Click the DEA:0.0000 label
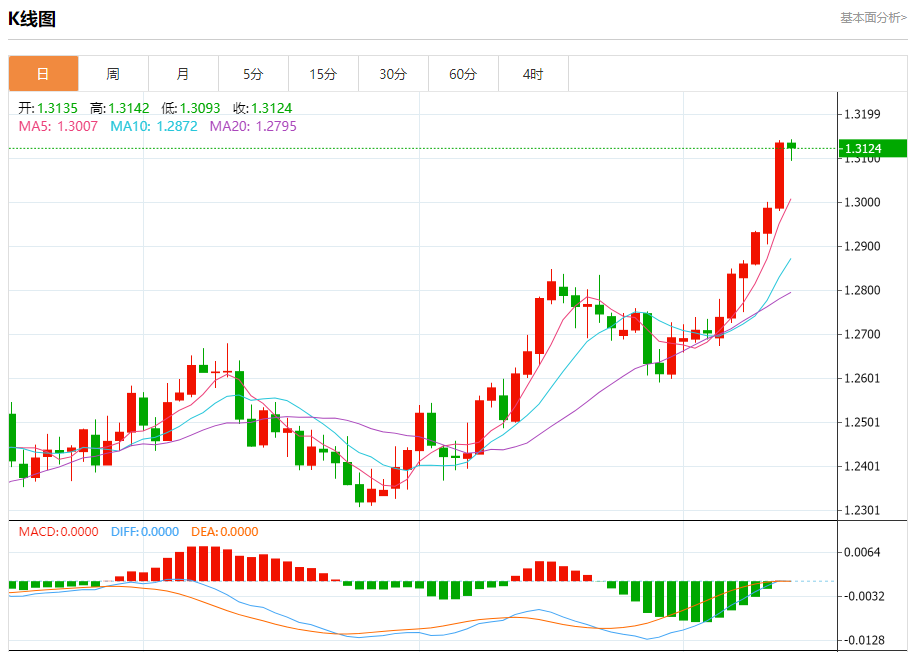Screen dimensions: 920x652 (224, 532)
